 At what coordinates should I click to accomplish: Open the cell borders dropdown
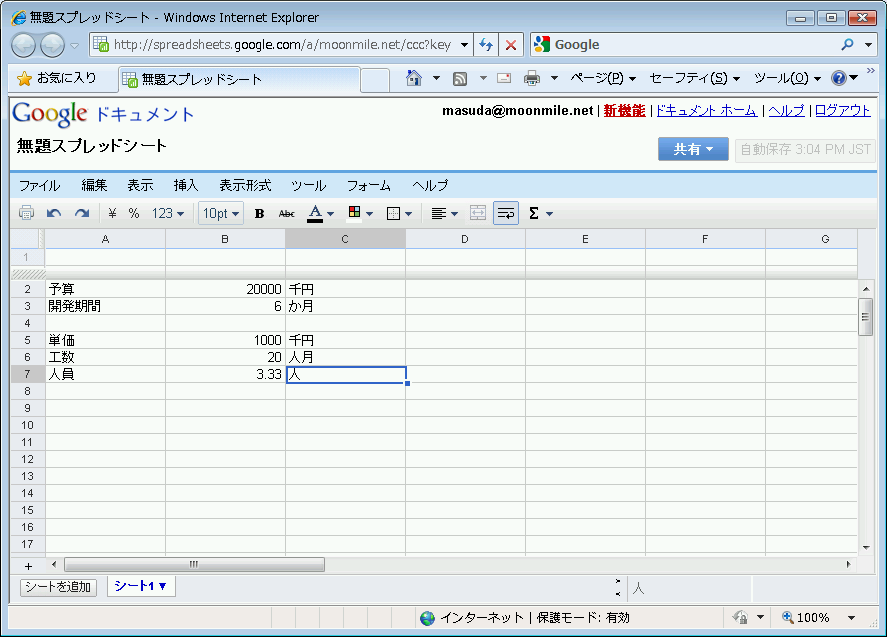pos(399,213)
